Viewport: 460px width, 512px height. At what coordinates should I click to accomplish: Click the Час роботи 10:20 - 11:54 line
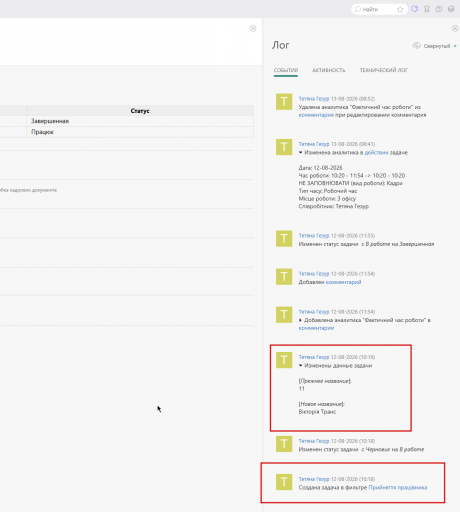tap(352, 175)
